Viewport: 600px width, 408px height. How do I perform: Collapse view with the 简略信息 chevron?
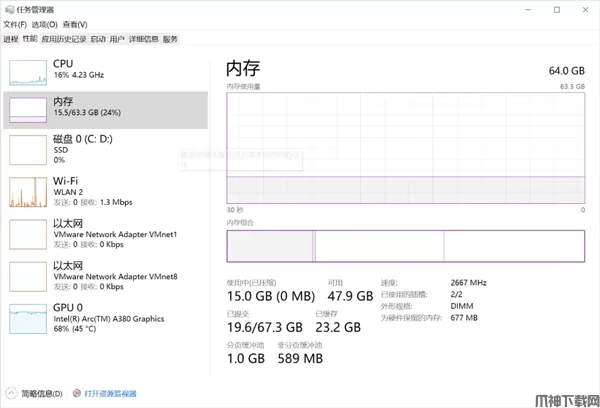coord(10,394)
